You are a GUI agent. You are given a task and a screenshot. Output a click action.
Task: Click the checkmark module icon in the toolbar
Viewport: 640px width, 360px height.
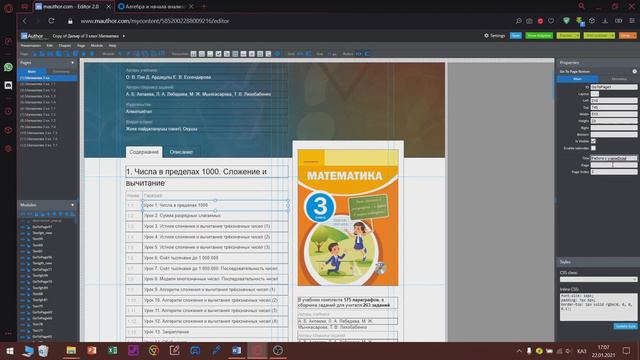218,53
